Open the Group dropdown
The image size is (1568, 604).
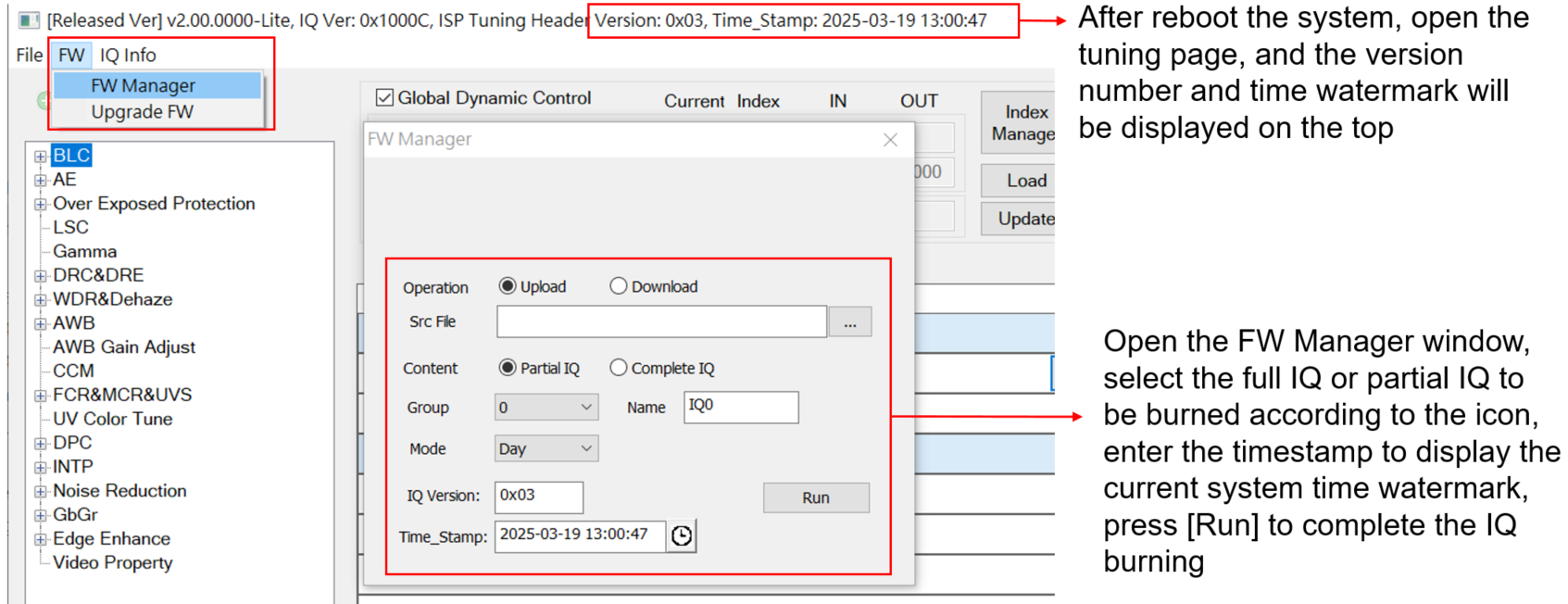click(546, 408)
